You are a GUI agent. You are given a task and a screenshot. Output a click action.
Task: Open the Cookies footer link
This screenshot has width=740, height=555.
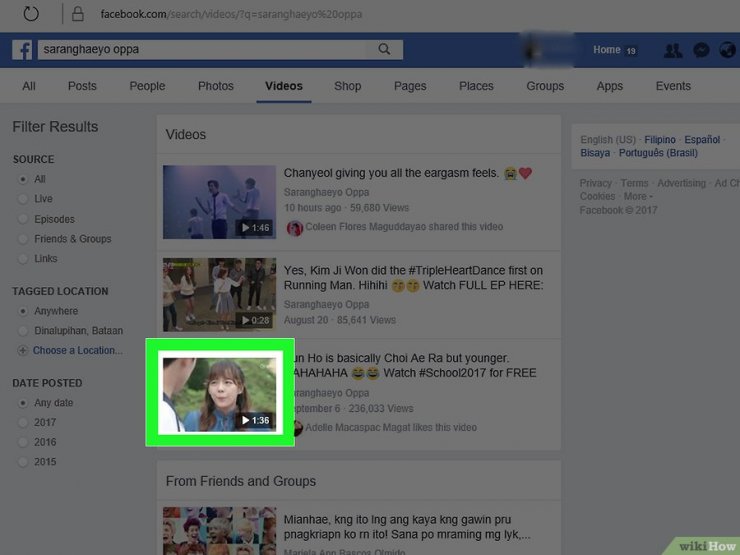(x=597, y=196)
